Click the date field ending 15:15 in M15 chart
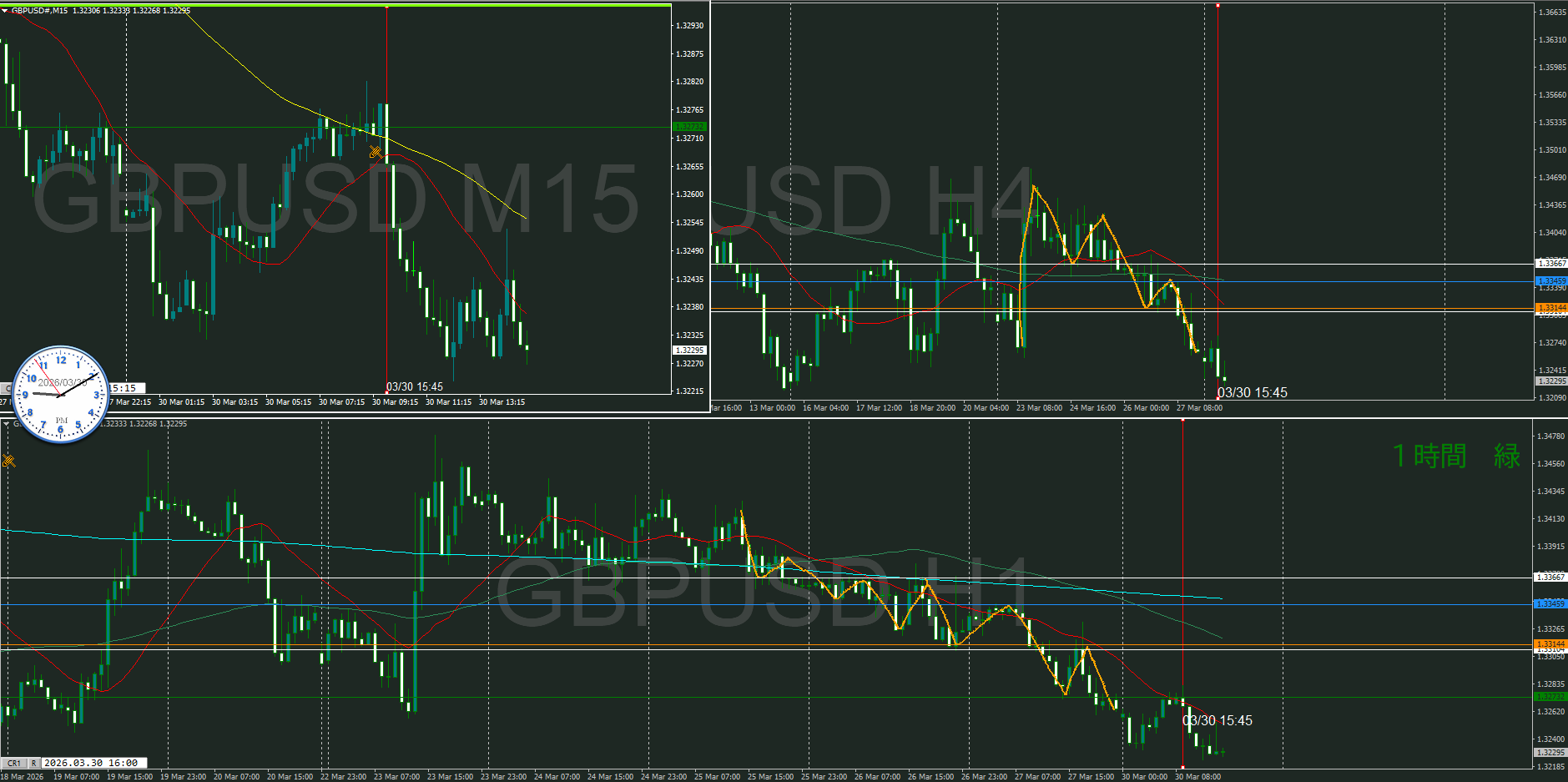The image size is (1568, 782). pyautogui.click(x=125, y=388)
